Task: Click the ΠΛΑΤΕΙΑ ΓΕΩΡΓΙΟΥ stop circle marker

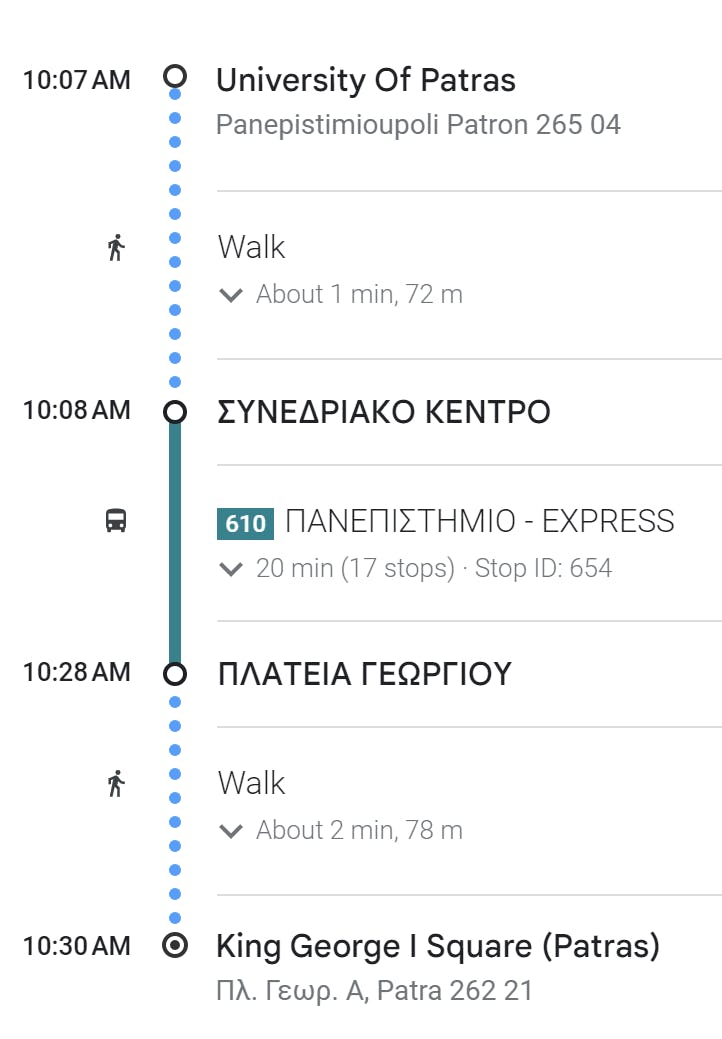Action: pyautogui.click(x=175, y=674)
